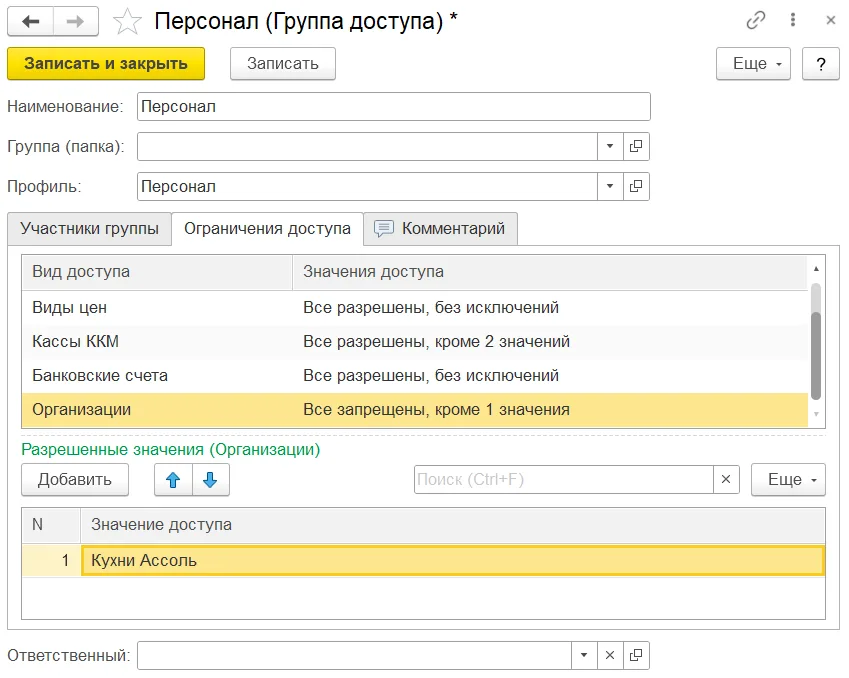Open help with the question mark button

click(x=821, y=64)
